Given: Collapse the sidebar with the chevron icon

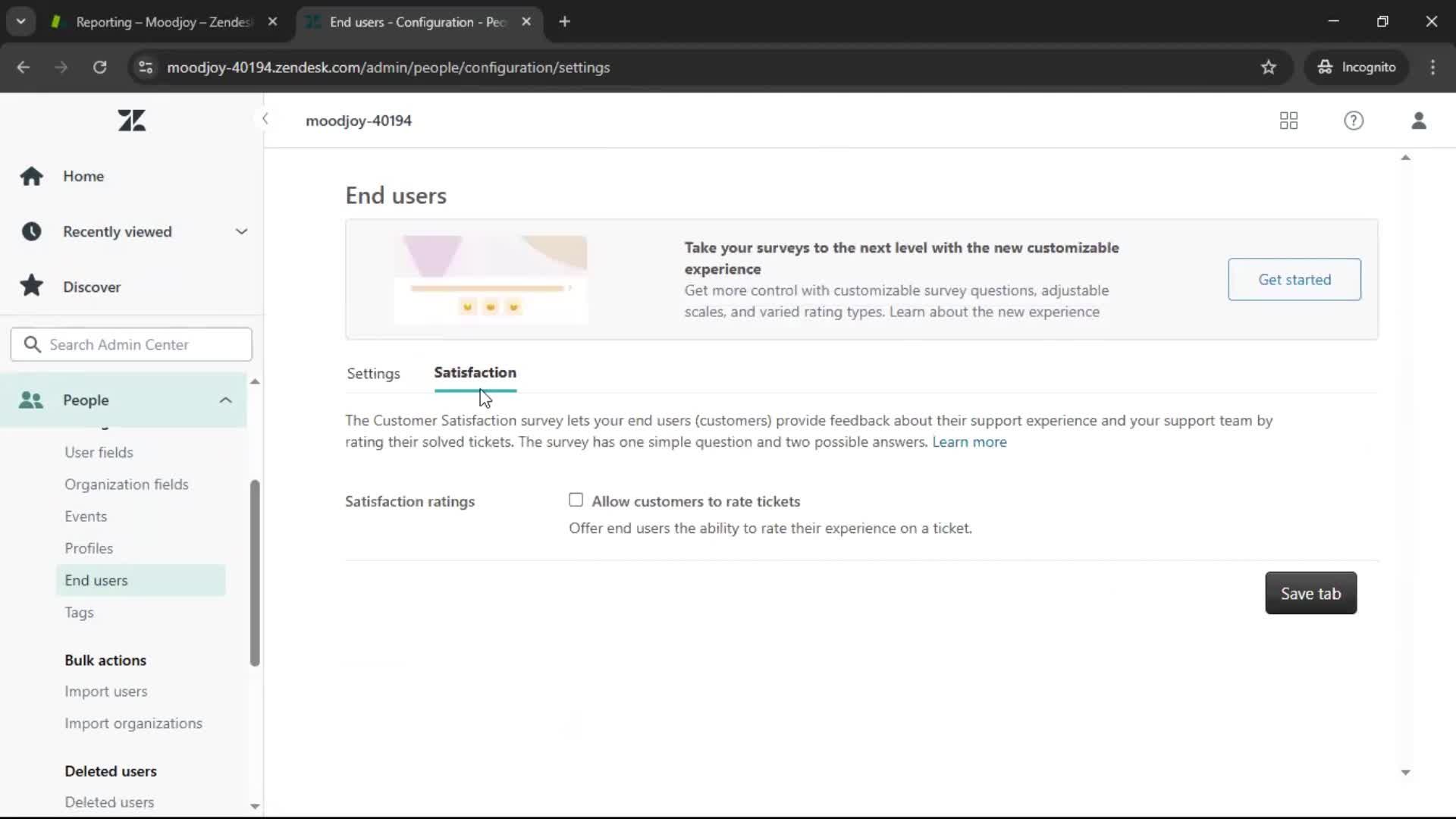Looking at the screenshot, I should 265,118.
